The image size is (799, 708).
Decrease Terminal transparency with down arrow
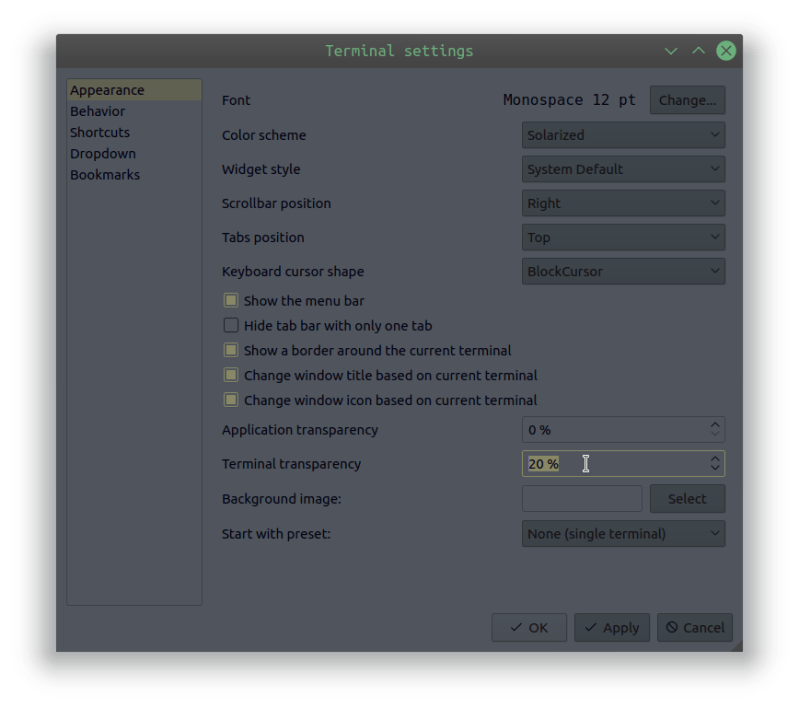(715, 469)
